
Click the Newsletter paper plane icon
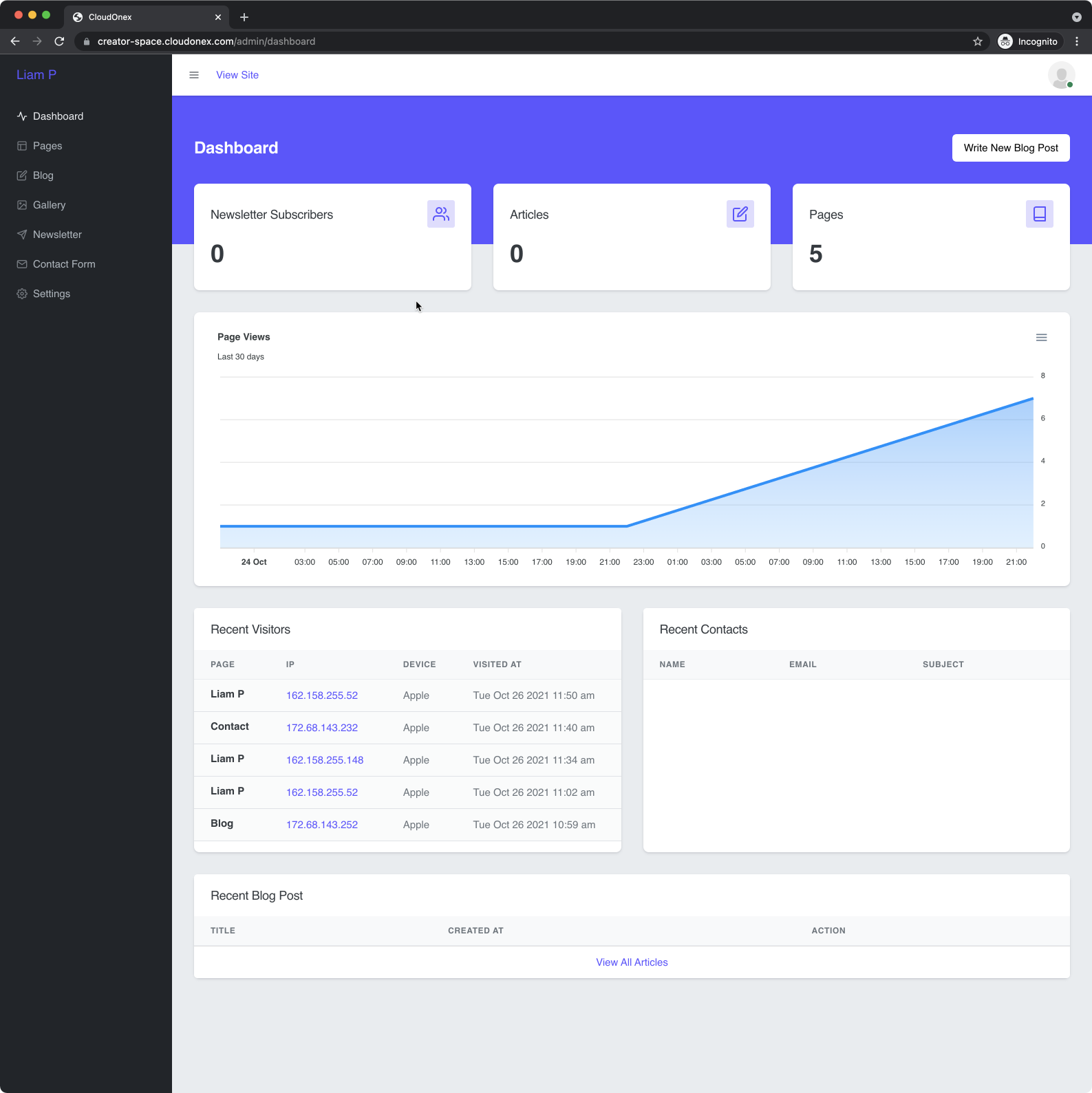point(22,235)
